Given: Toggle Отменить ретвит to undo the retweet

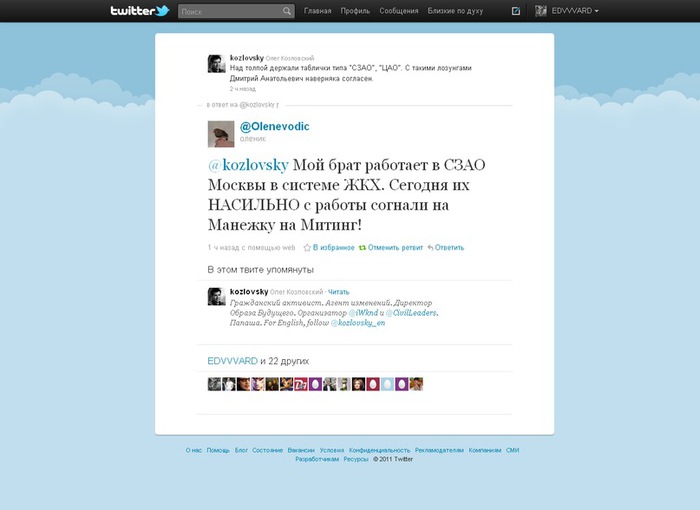Looking at the screenshot, I should click(395, 247).
